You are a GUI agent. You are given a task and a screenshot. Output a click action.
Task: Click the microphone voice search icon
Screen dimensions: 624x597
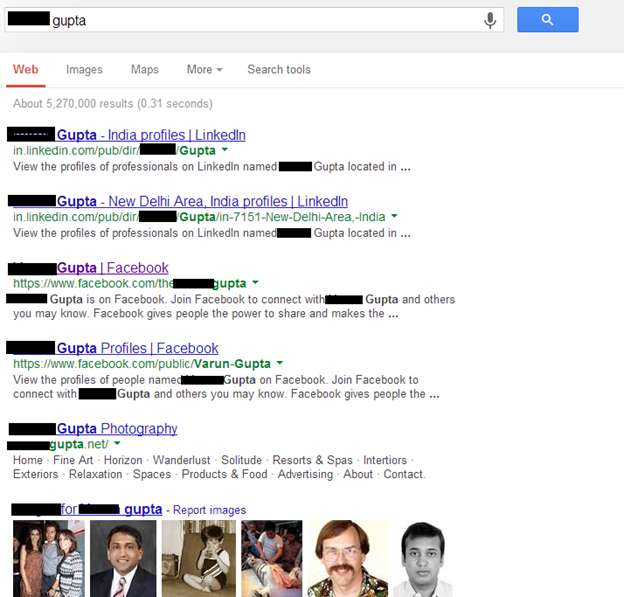[x=490, y=20]
